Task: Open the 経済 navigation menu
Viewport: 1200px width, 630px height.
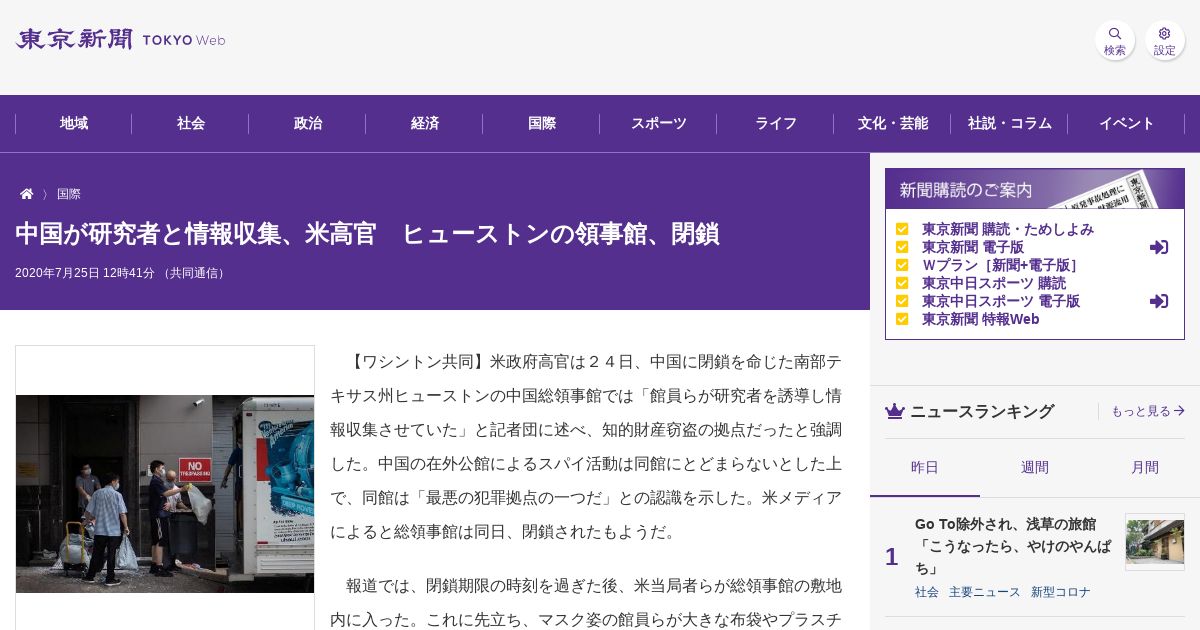Action: 425,123
